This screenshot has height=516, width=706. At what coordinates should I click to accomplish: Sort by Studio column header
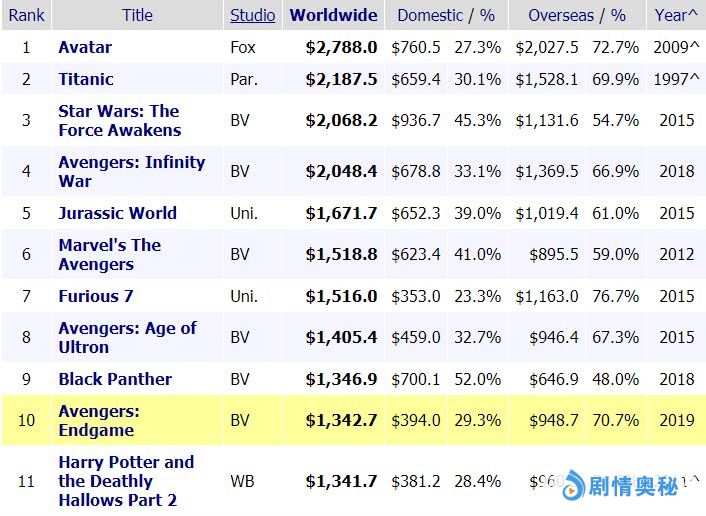pyautogui.click(x=253, y=15)
